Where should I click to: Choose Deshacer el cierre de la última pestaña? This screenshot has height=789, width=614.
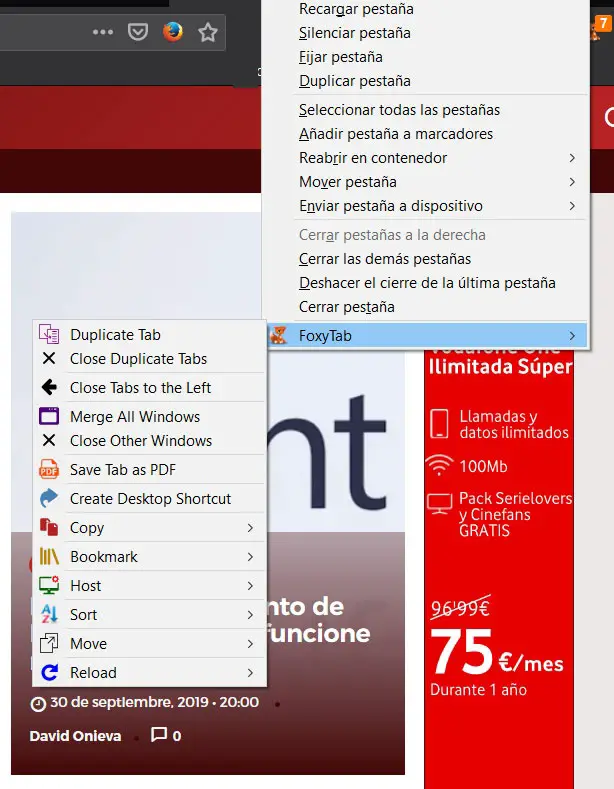point(426,283)
